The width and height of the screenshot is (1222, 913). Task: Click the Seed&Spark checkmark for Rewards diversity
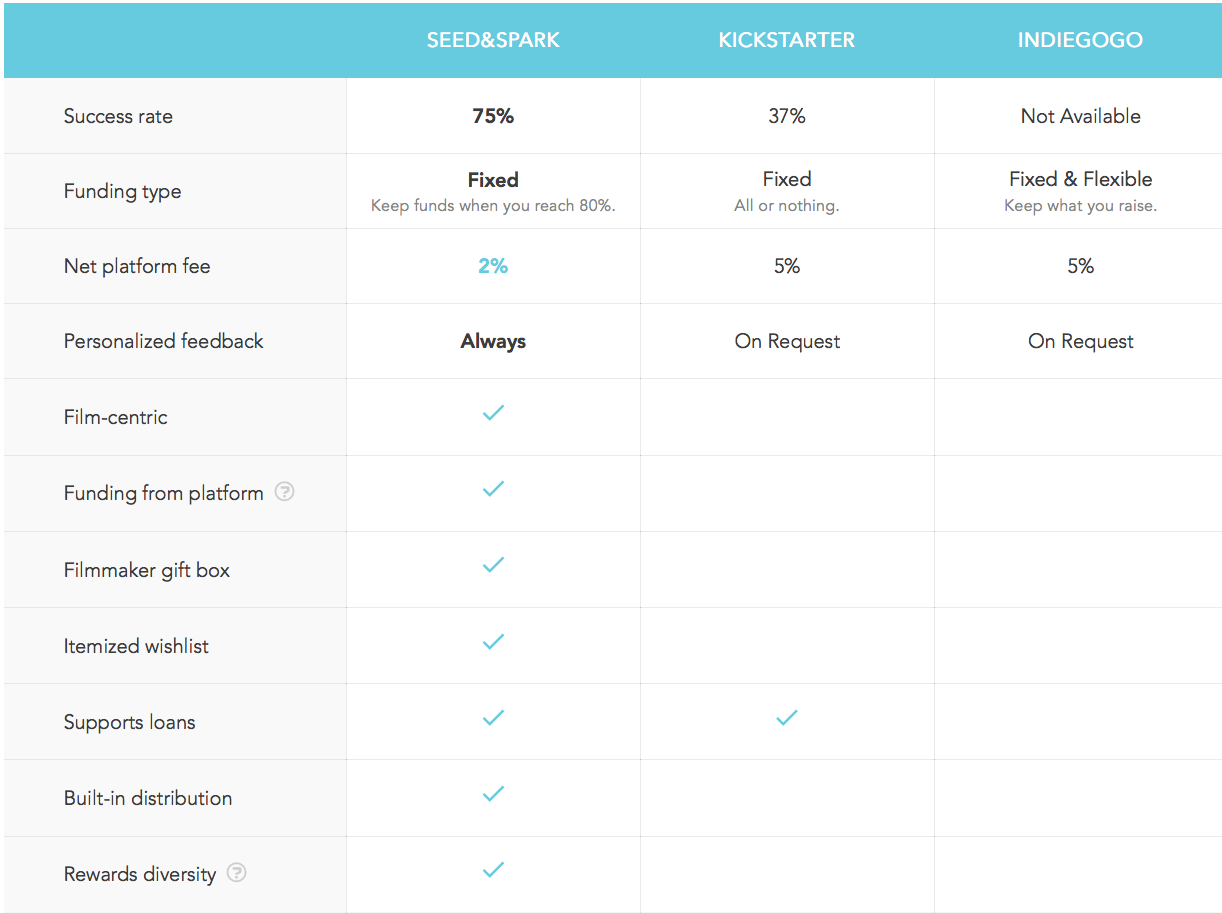[x=493, y=870]
